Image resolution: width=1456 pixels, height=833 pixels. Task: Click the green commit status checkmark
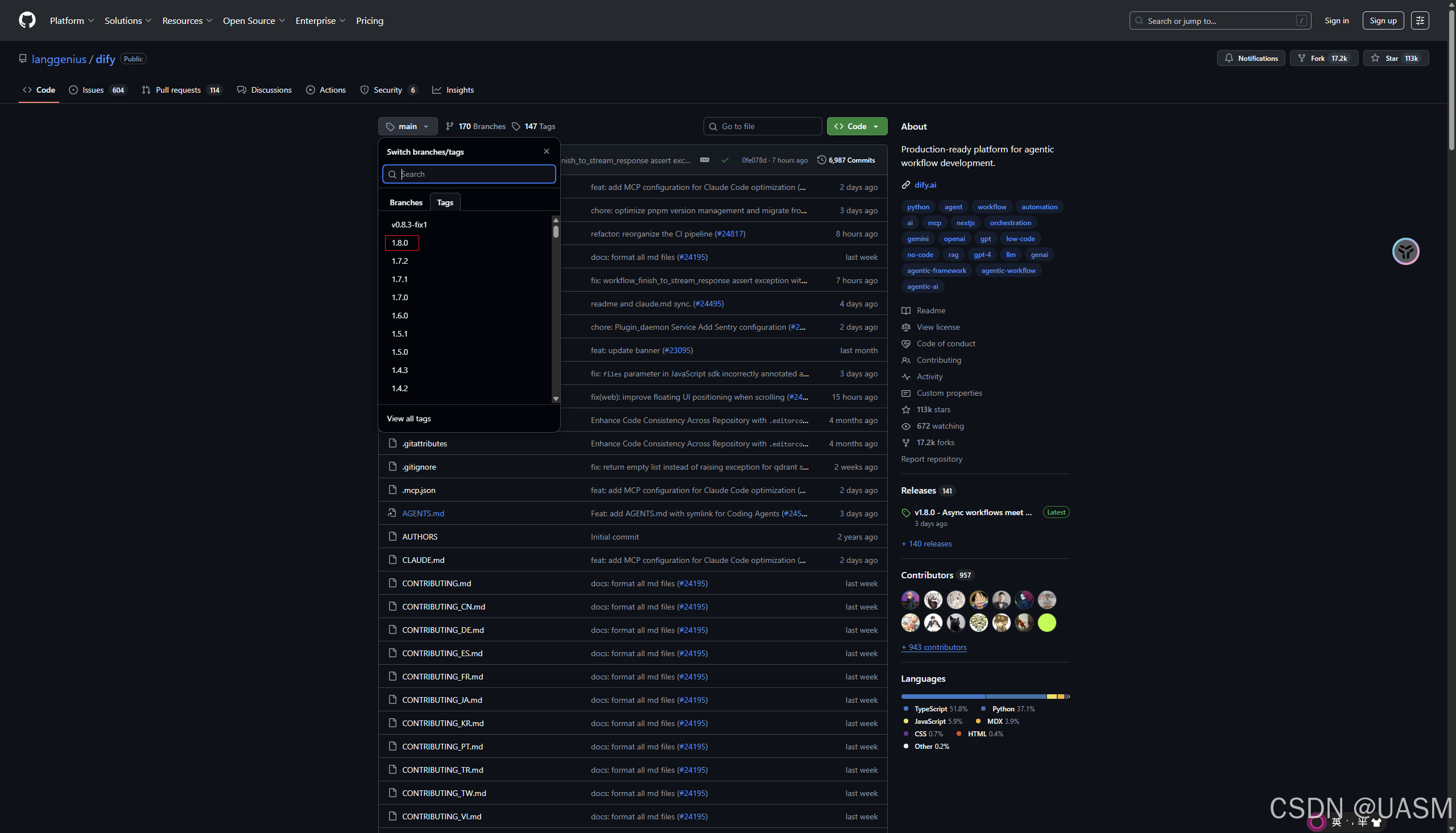(725, 160)
